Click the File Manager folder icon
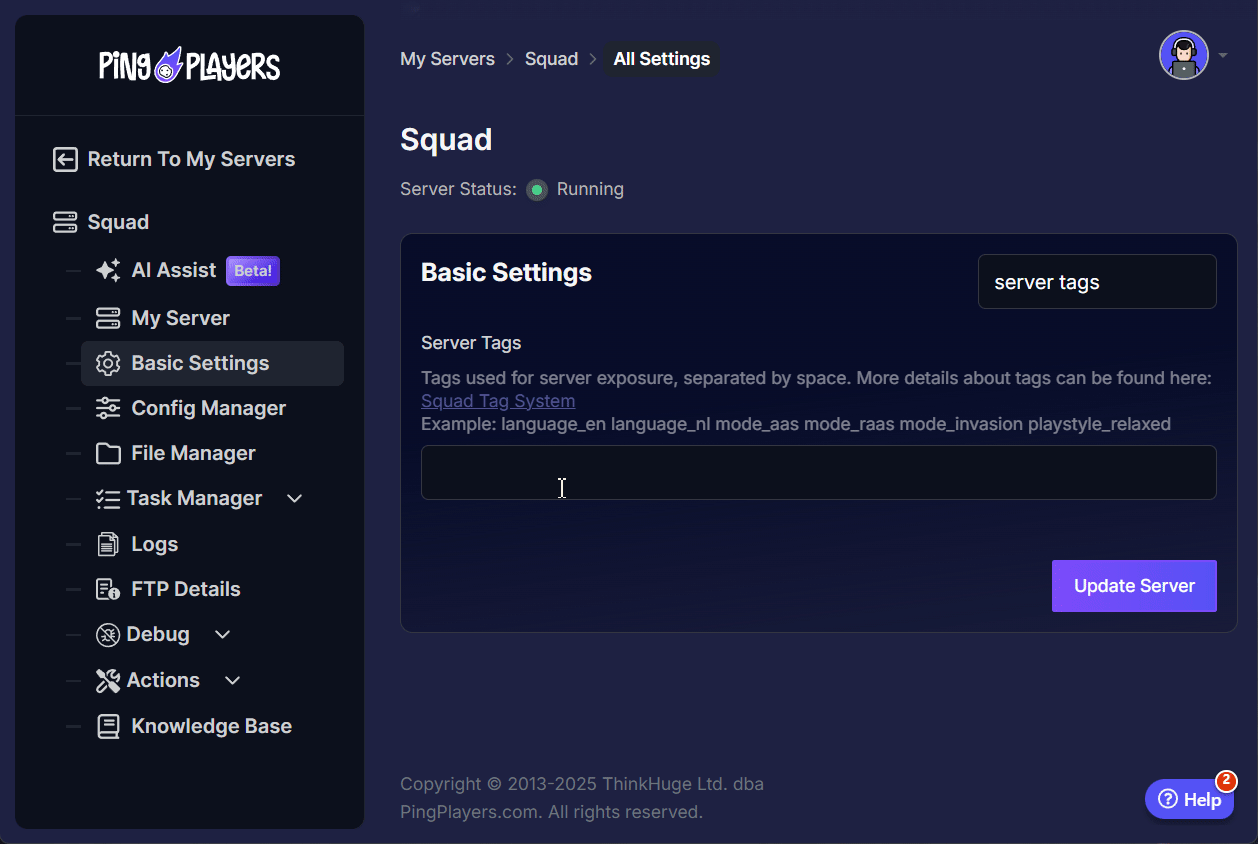 click(x=108, y=453)
